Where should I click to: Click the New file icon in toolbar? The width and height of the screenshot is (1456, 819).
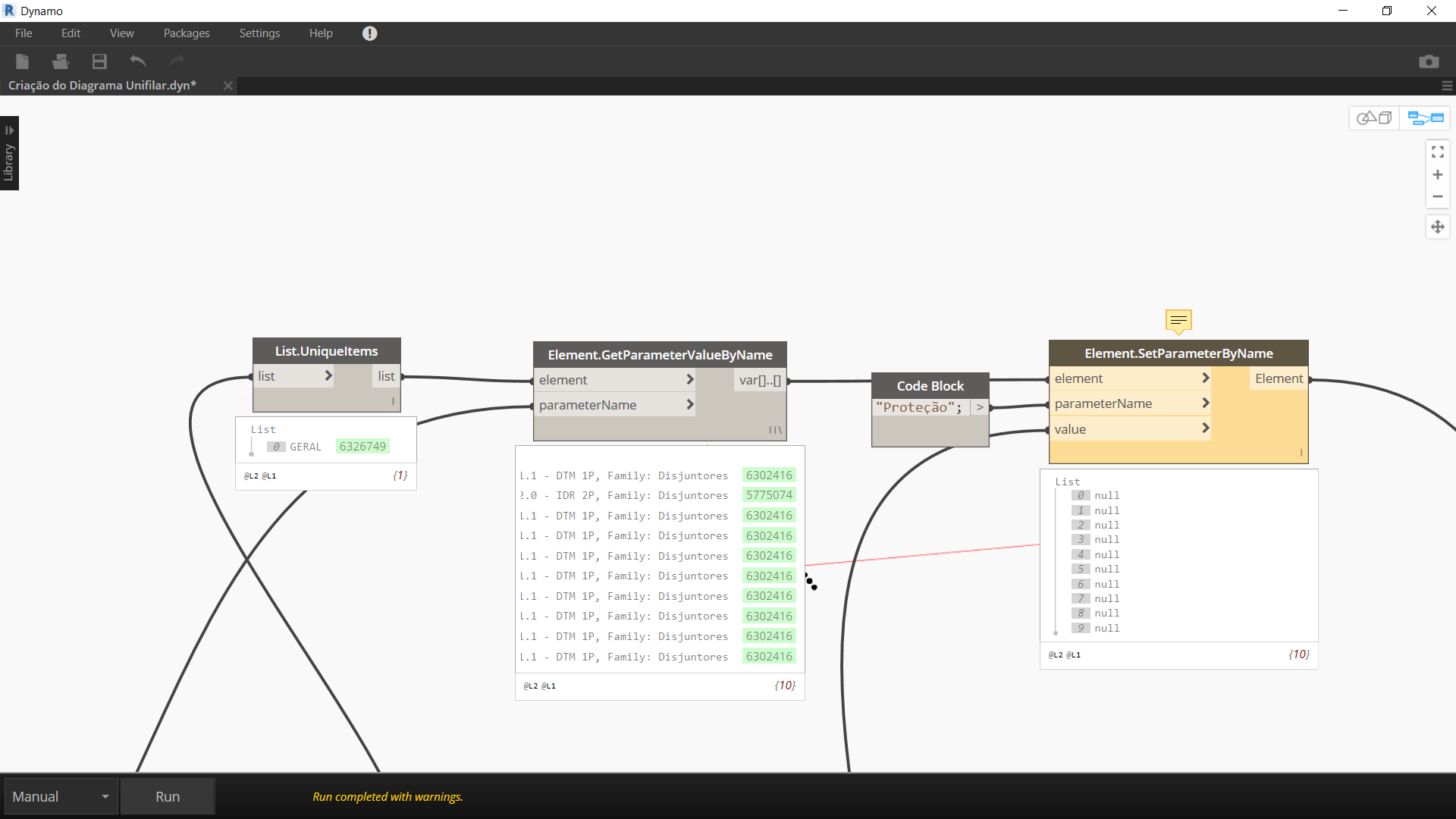coord(23,61)
